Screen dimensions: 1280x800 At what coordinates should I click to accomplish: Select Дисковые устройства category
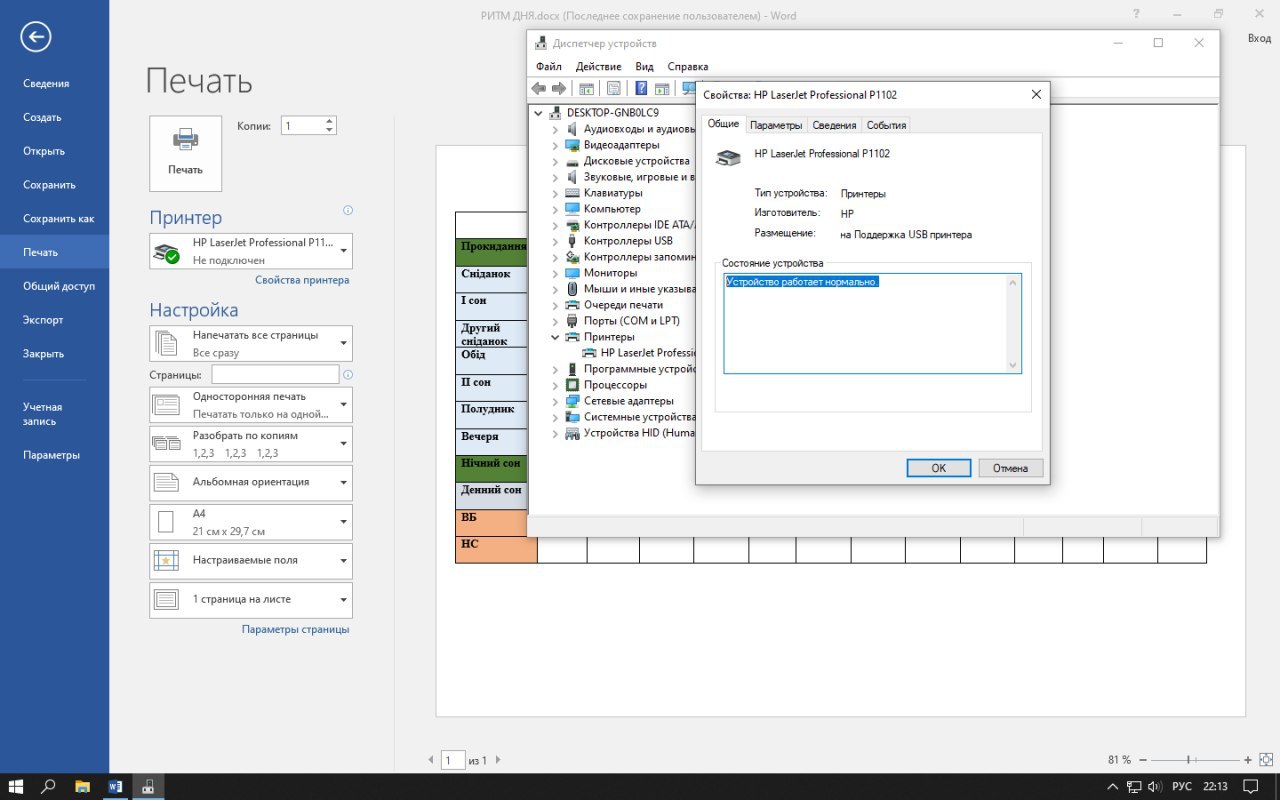pos(637,161)
